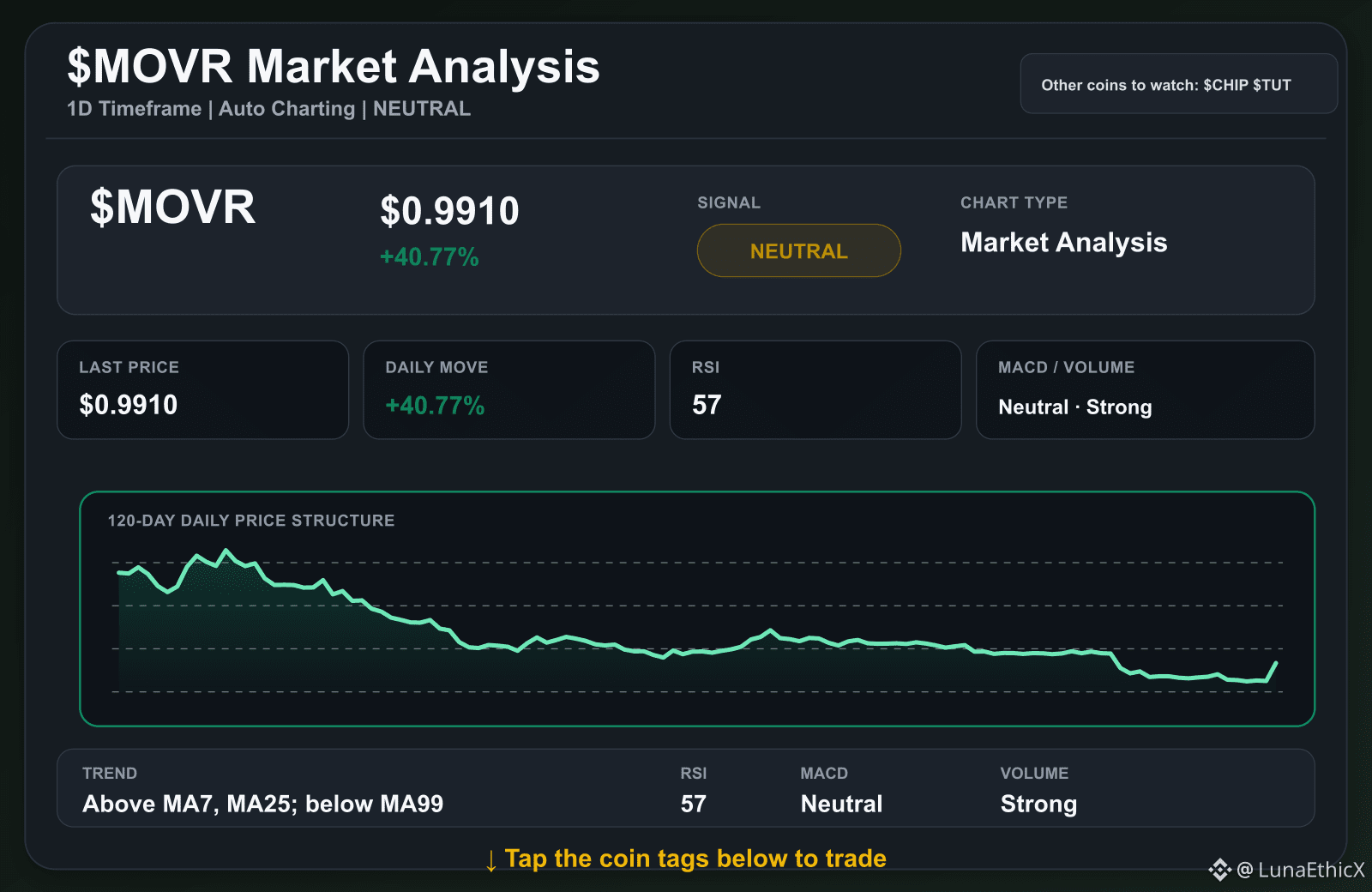The image size is (1372, 892).
Task: Select the RSI 57 card
Action: (x=815, y=390)
